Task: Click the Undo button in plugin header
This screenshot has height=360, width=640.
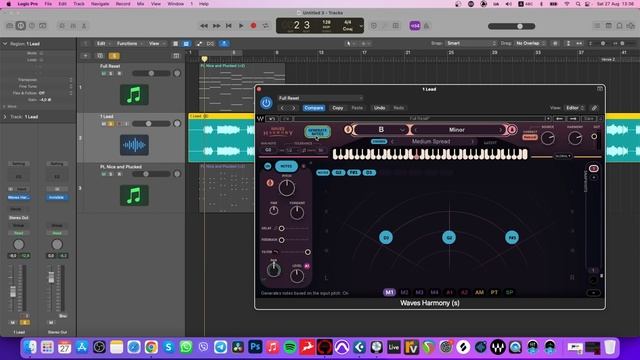Action: (x=379, y=108)
